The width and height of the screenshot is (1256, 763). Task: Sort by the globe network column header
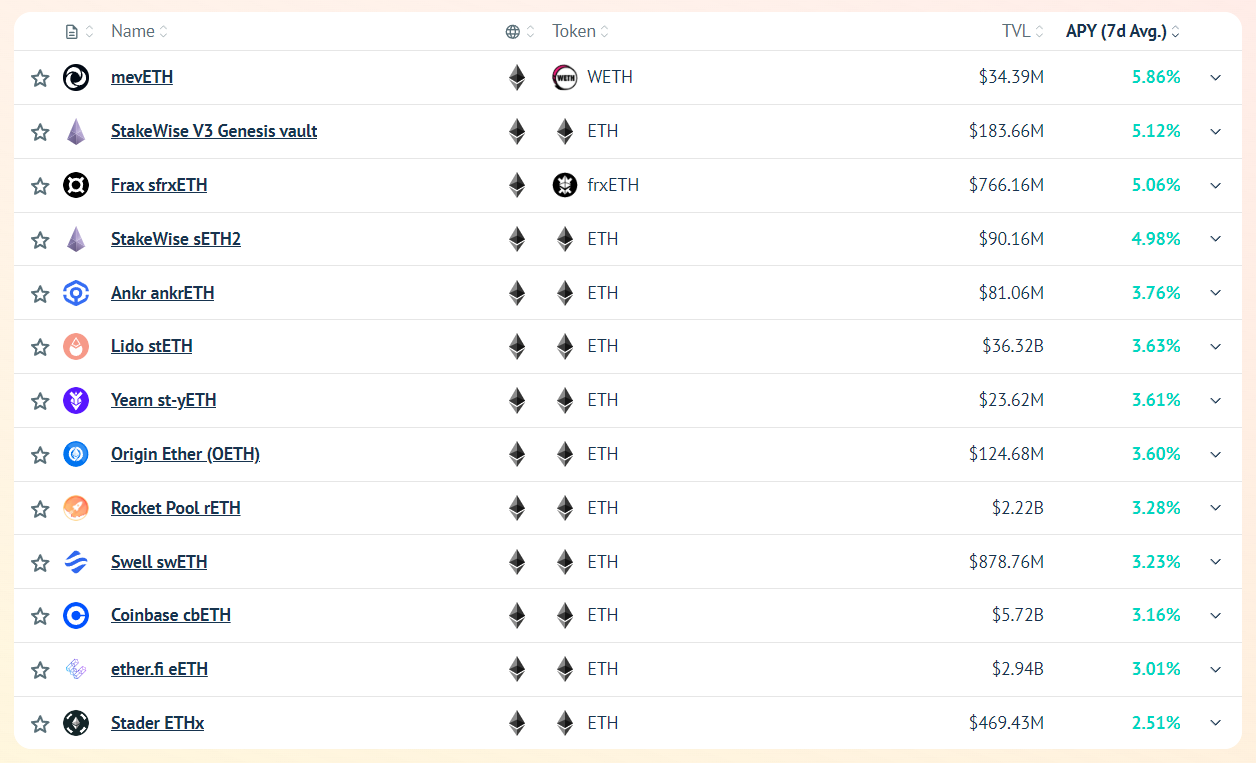point(520,31)
